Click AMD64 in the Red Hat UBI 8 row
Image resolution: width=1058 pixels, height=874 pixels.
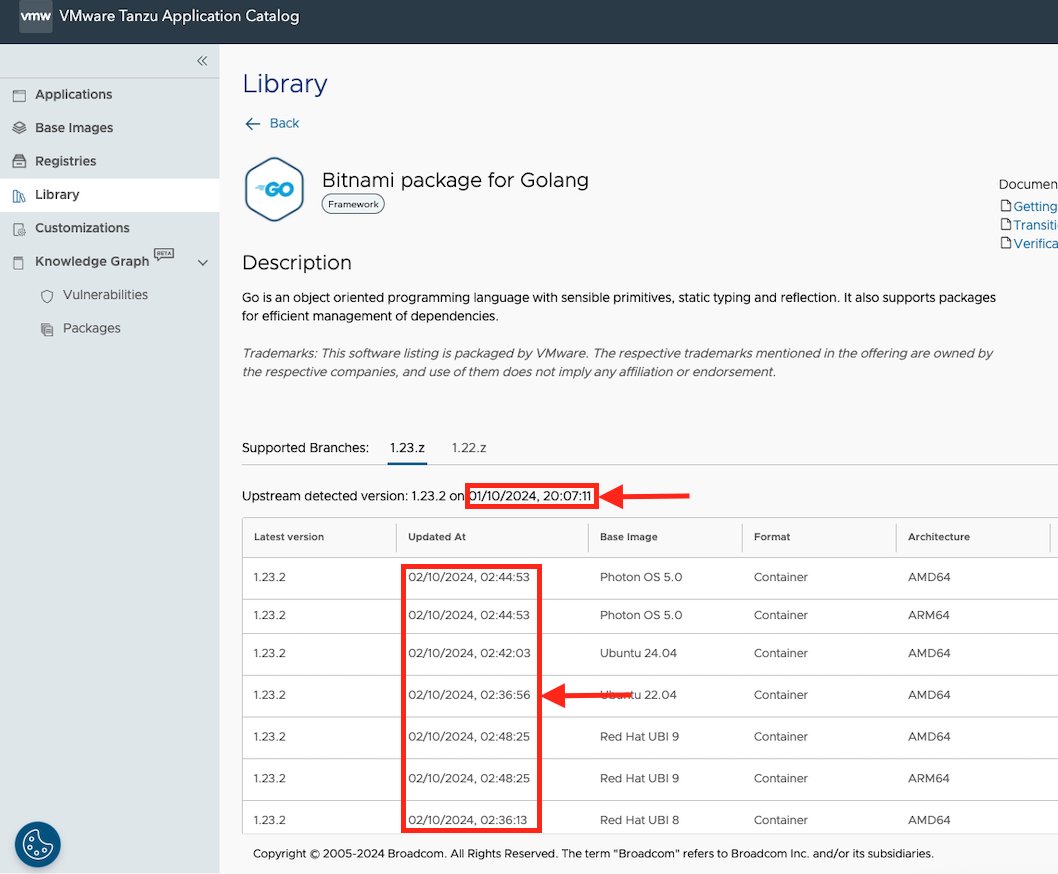pos(928,820)
